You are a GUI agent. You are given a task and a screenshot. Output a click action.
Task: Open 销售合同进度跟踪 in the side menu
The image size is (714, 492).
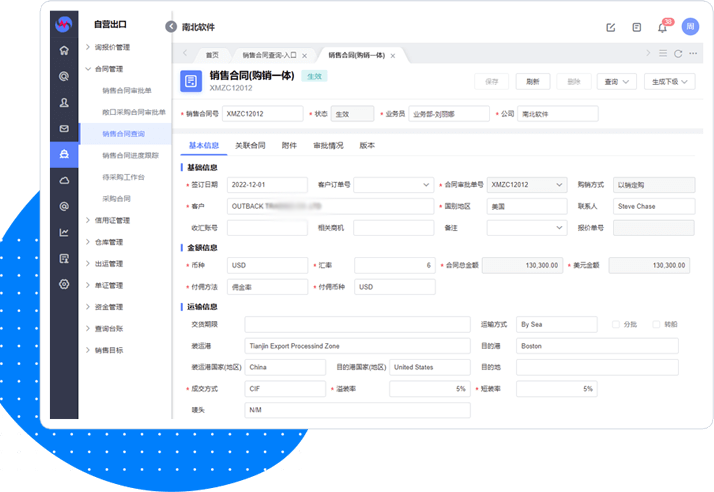tap(130, 155)
